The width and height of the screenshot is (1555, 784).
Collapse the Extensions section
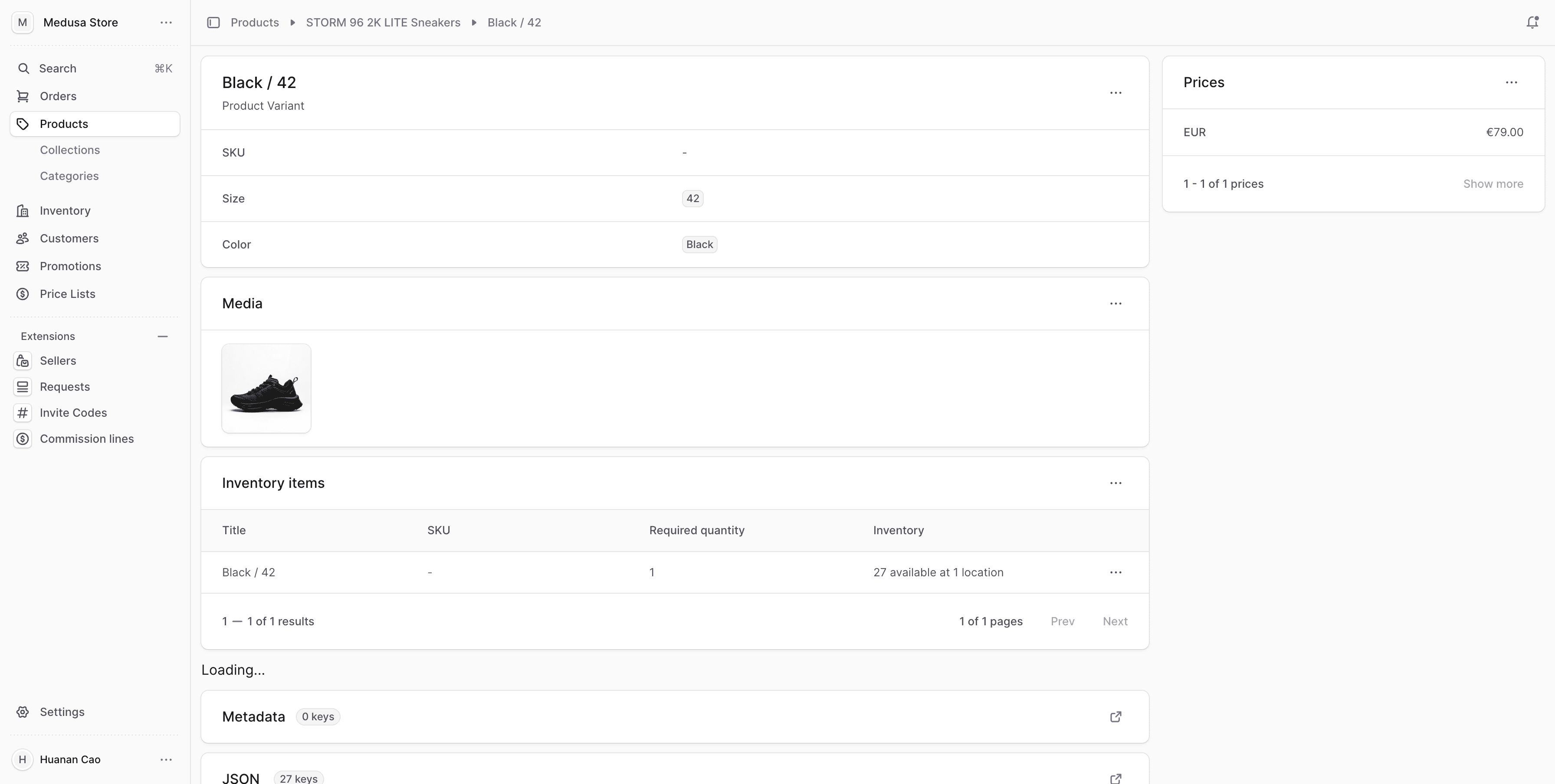[x=162, y=336]
